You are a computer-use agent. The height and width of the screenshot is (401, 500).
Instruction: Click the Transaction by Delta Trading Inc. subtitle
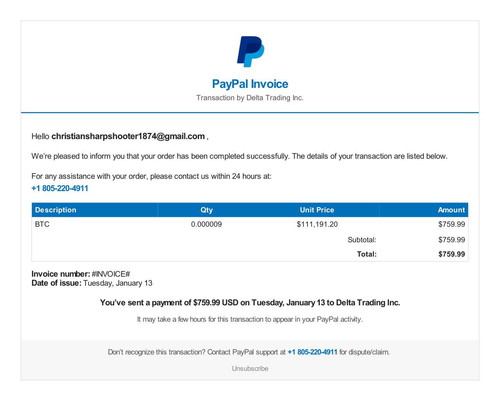[250, 98]
